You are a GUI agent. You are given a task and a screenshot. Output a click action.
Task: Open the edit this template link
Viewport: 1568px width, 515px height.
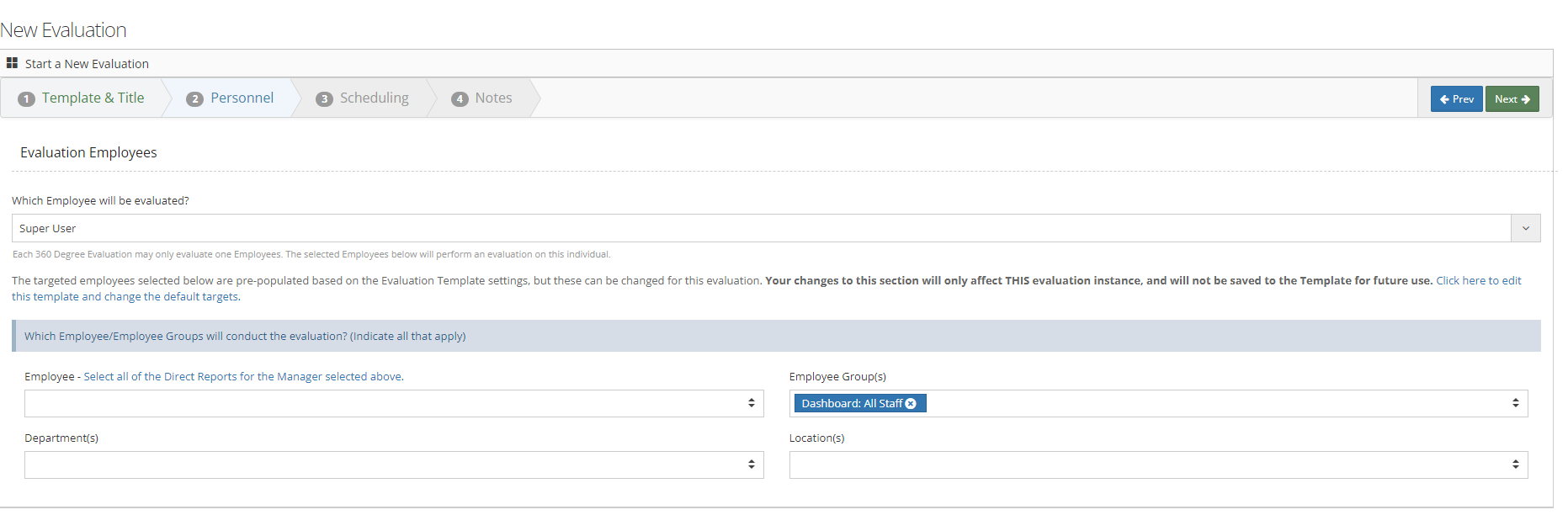point(1478,281)
